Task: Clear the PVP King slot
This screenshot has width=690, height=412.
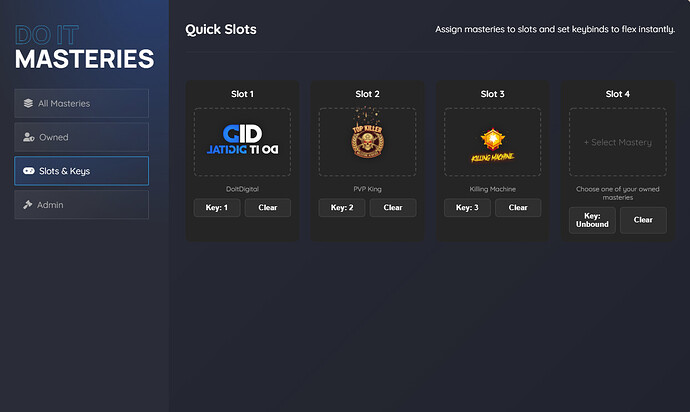Action: click(393, 207)
